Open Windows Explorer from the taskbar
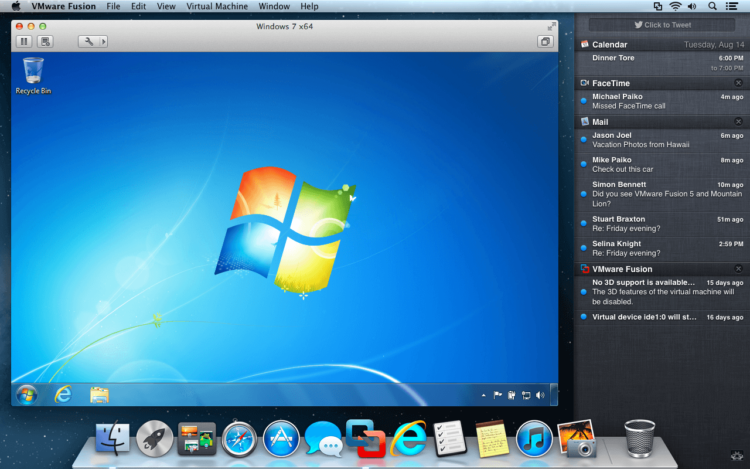 pyautogui.click(x=99, y=394)
